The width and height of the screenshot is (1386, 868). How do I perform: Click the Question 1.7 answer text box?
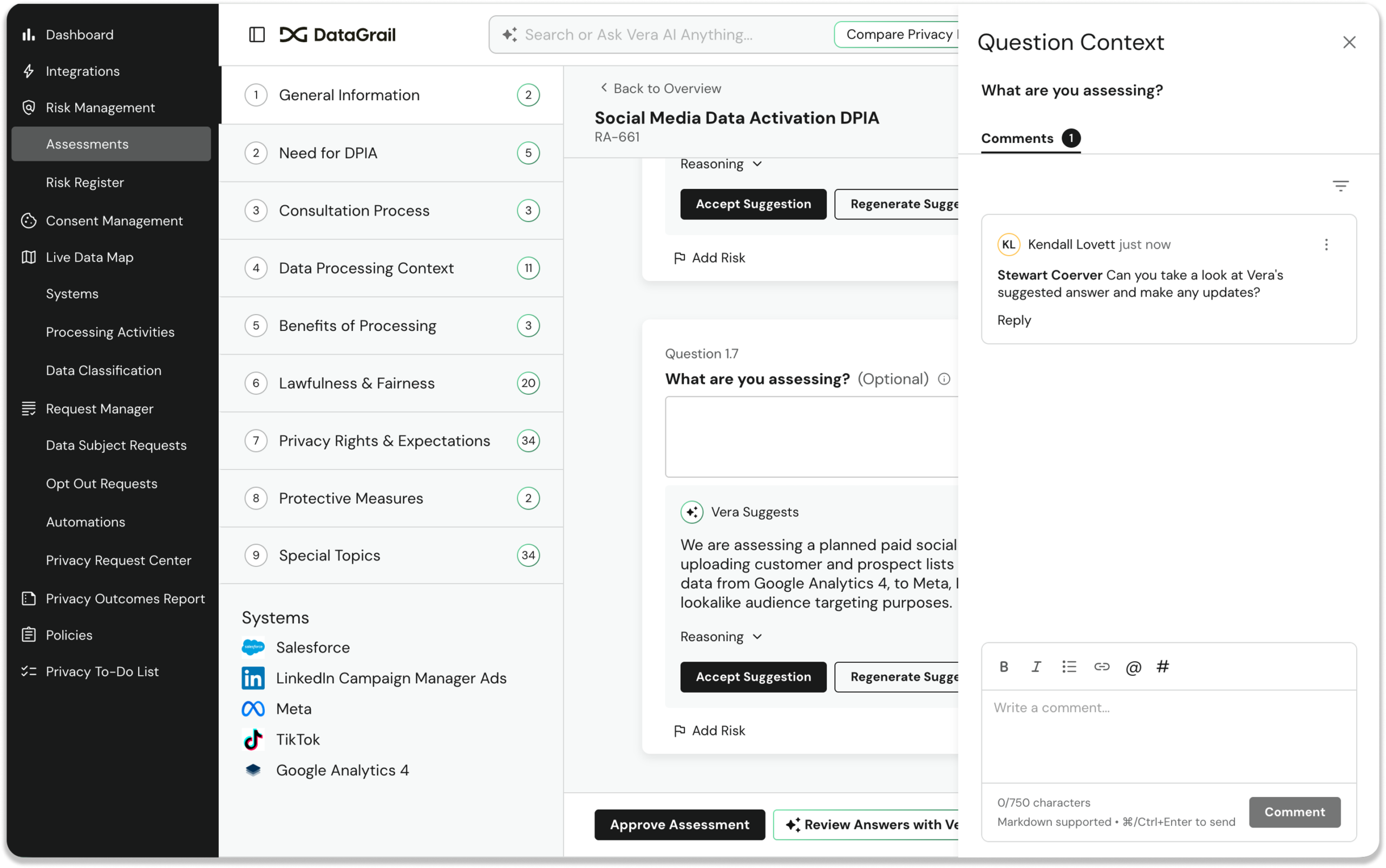pos(812,437)
